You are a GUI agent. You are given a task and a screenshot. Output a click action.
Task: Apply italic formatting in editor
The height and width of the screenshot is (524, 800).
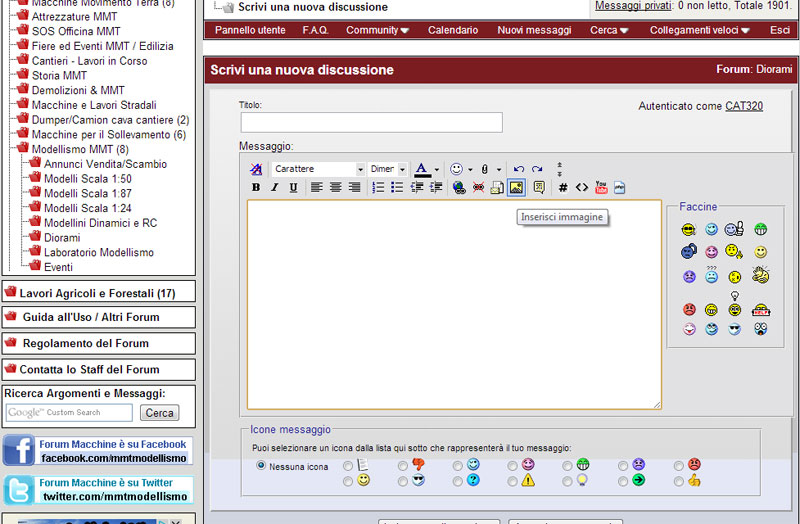274,187
